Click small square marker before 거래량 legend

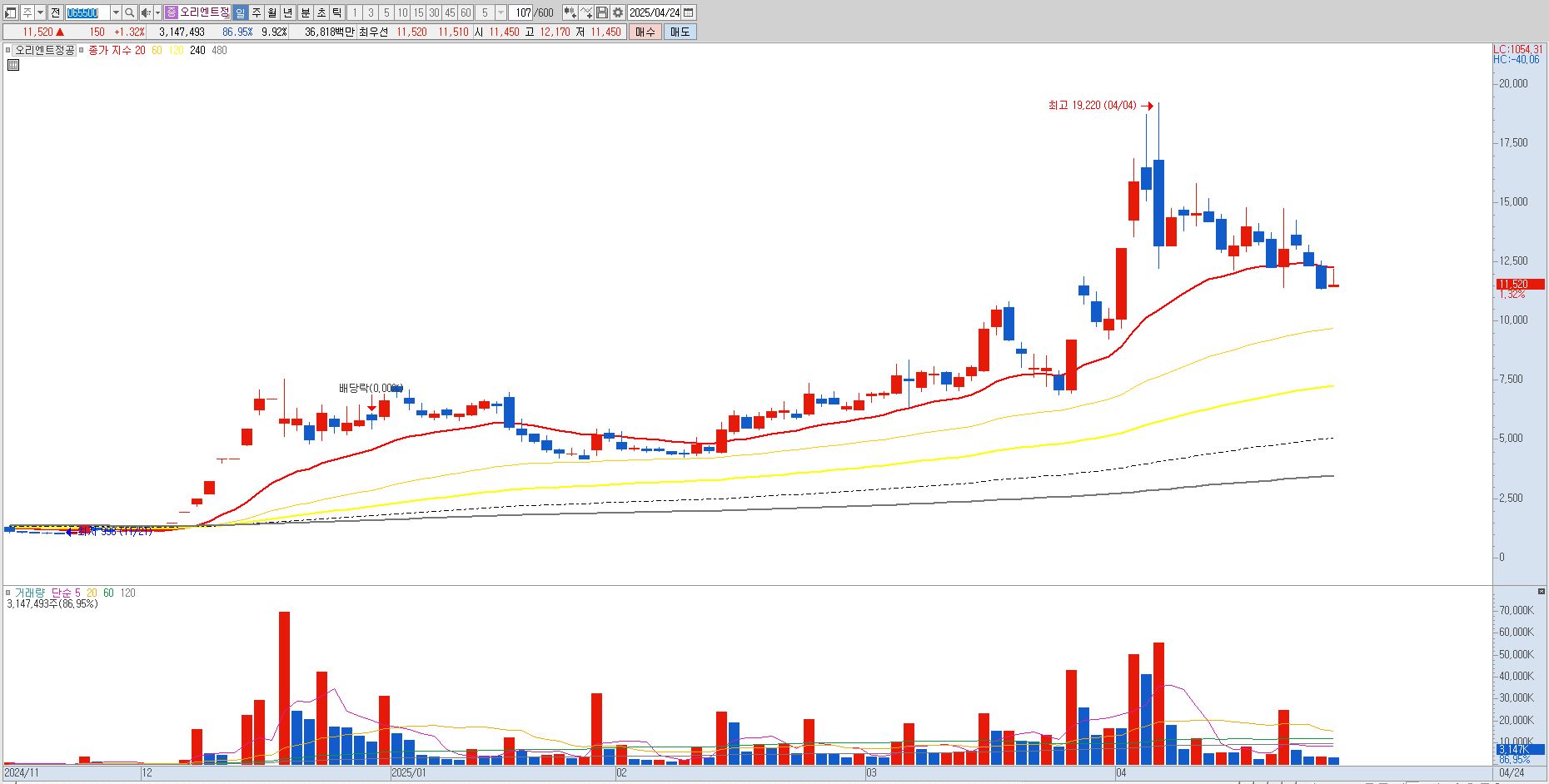[x=7, y=593]
